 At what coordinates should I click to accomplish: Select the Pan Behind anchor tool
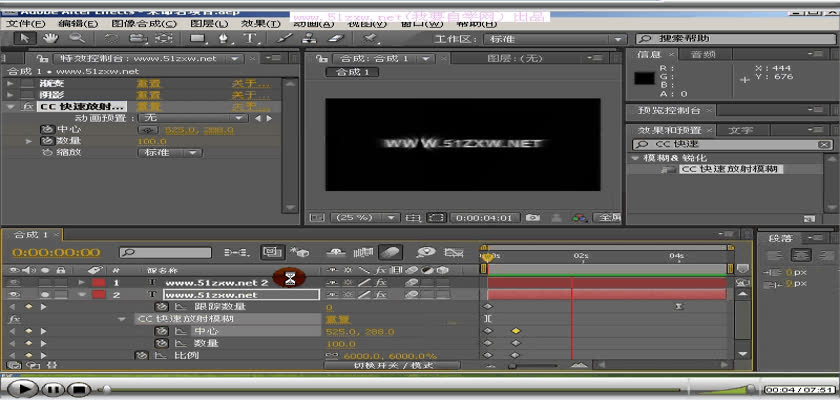[x=164, y=39]
